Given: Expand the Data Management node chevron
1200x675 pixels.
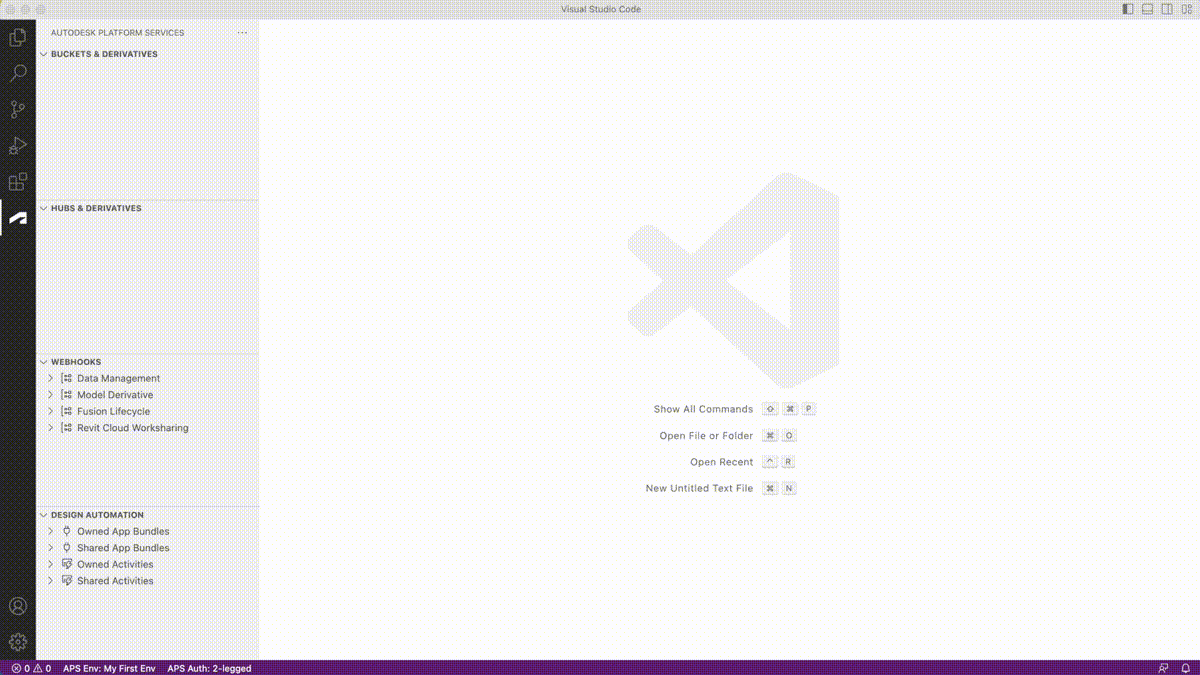Looking at the screenshot, I should pyautogui.click(x=51, y=378).
